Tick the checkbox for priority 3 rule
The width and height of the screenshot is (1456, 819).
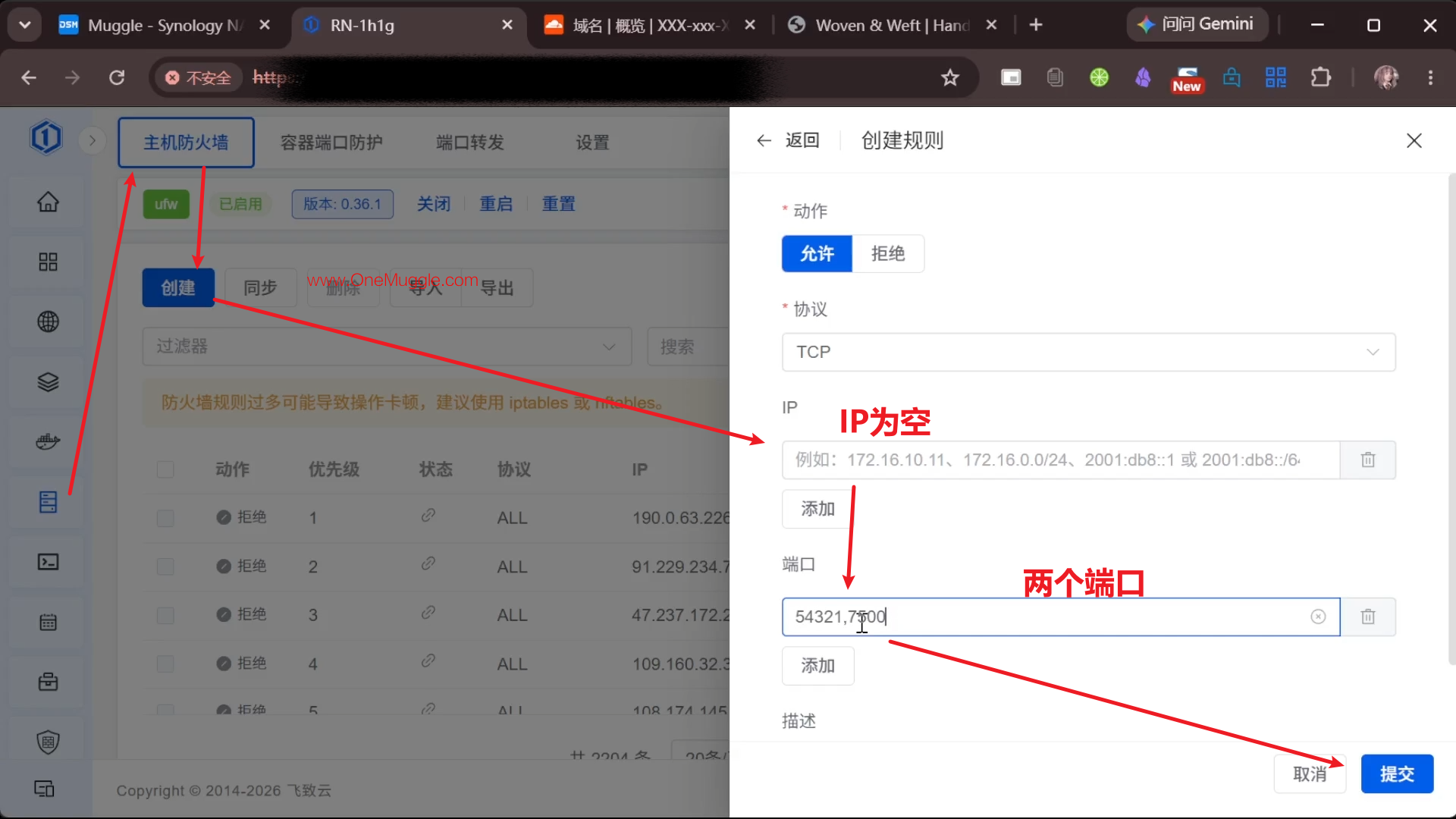tap(165, 615)
